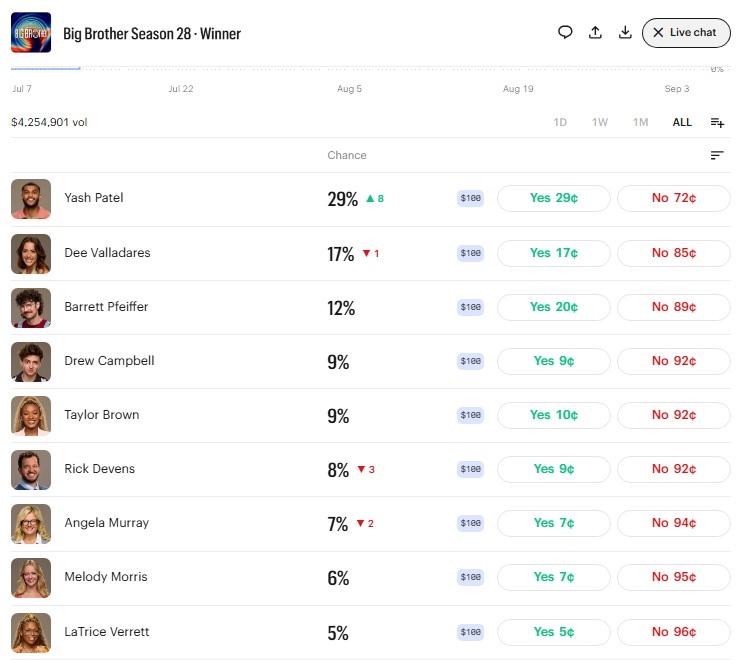Click Taylor Brown's profile photo

(x=31, y=416)
